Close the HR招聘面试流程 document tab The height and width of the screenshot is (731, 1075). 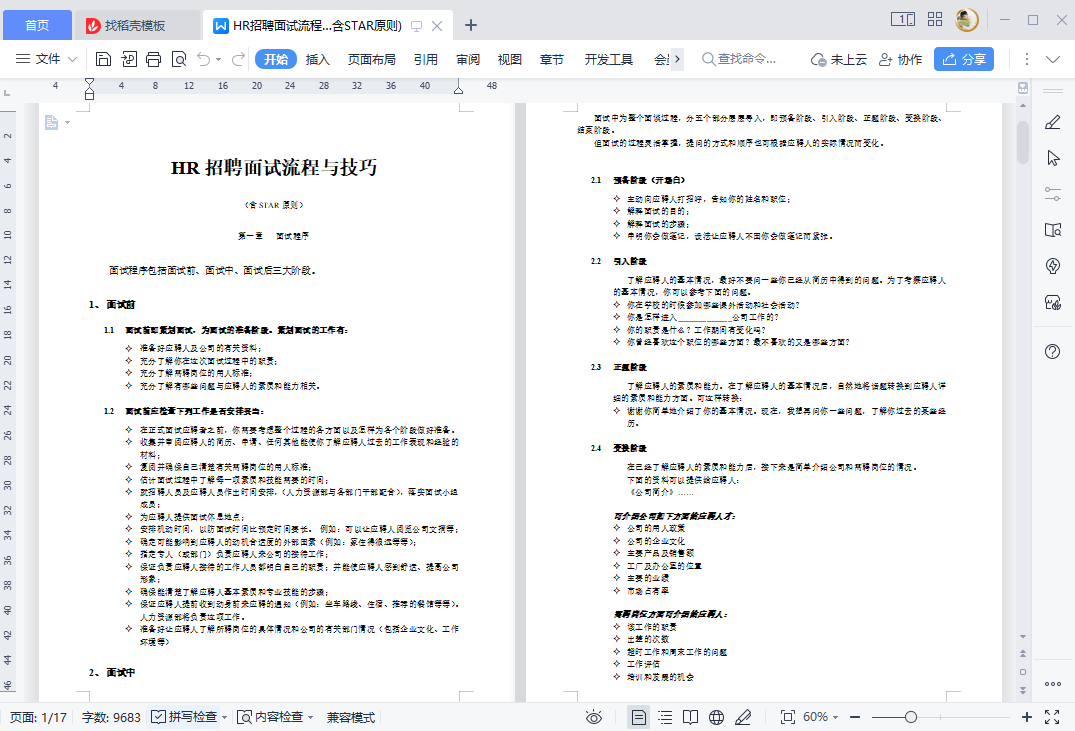437,26
